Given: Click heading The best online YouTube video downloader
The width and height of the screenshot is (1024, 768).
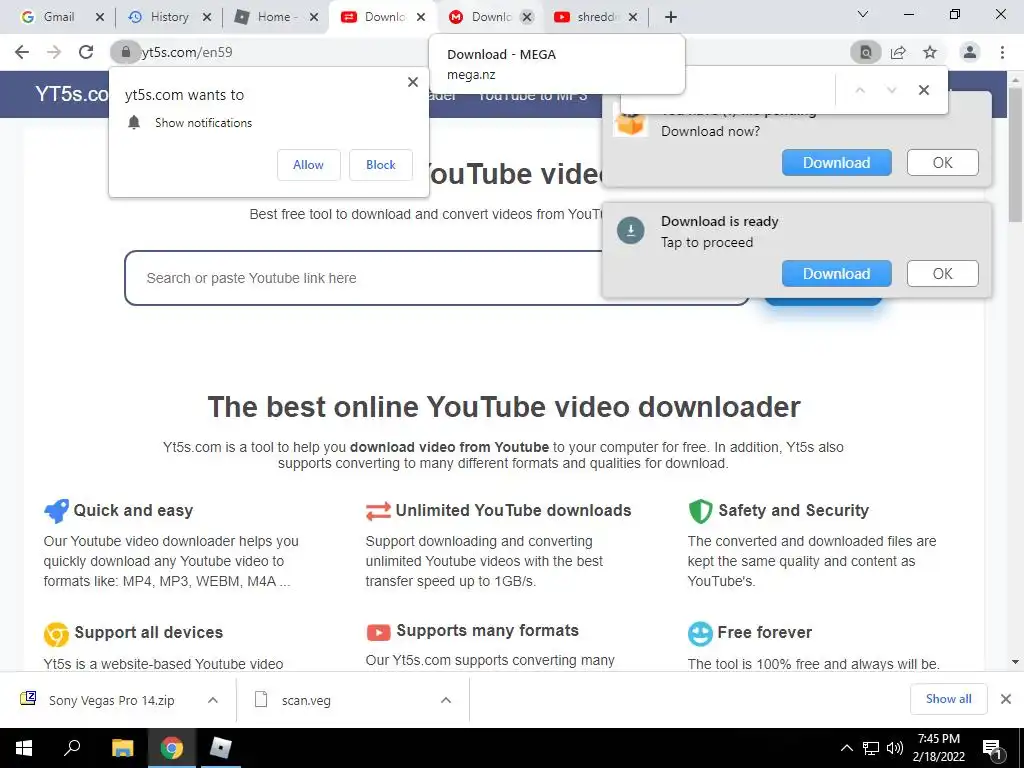Looking at the screenshot, I should pyautogui.click(x=504, y=407).
